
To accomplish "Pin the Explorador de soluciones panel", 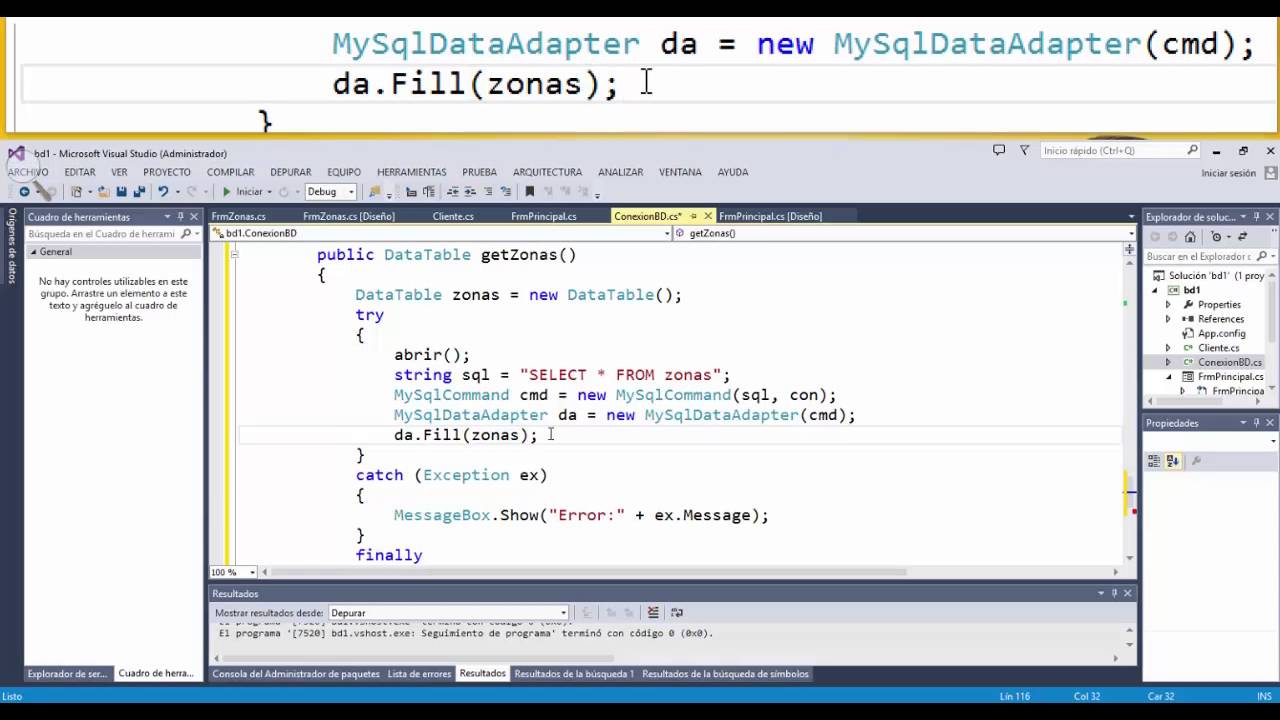I will (1256, 216).
